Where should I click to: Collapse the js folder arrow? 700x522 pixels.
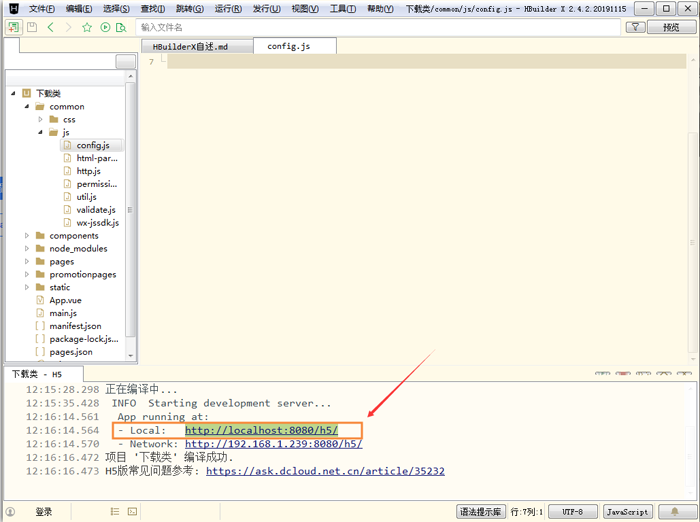[41, 132]
